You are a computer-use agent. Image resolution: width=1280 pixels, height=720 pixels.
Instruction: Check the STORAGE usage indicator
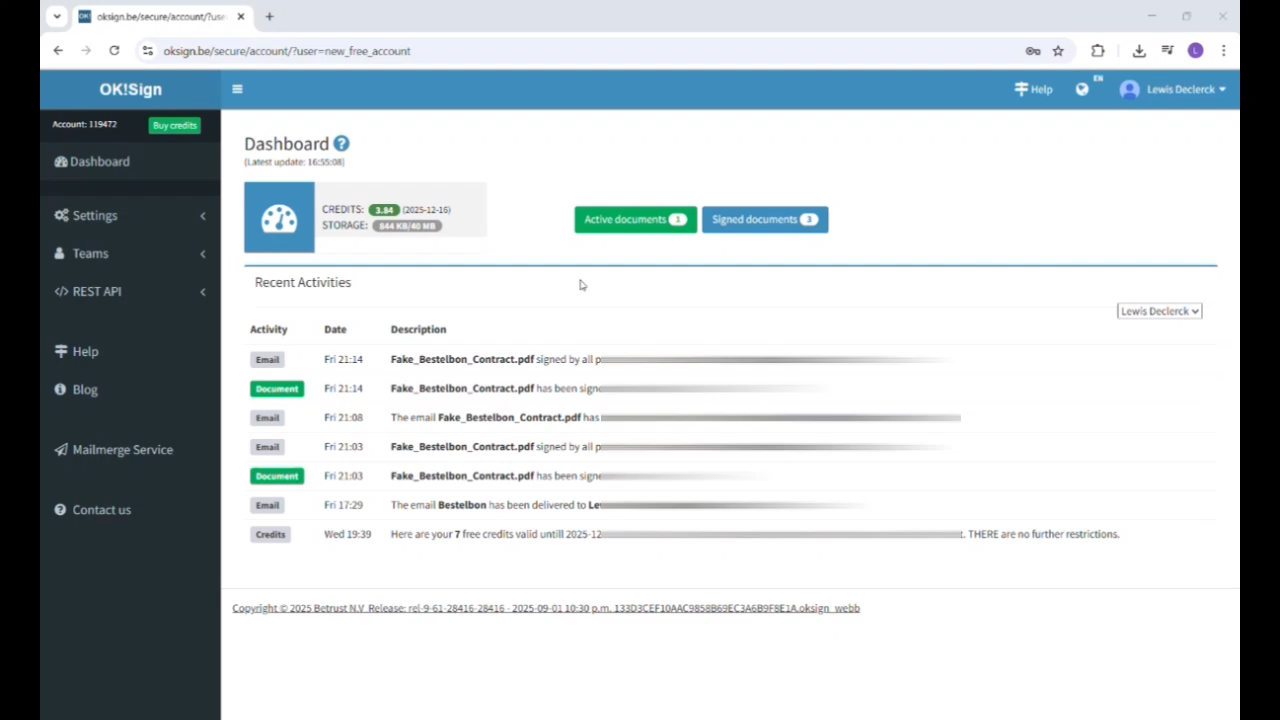(x=407, y=225)
